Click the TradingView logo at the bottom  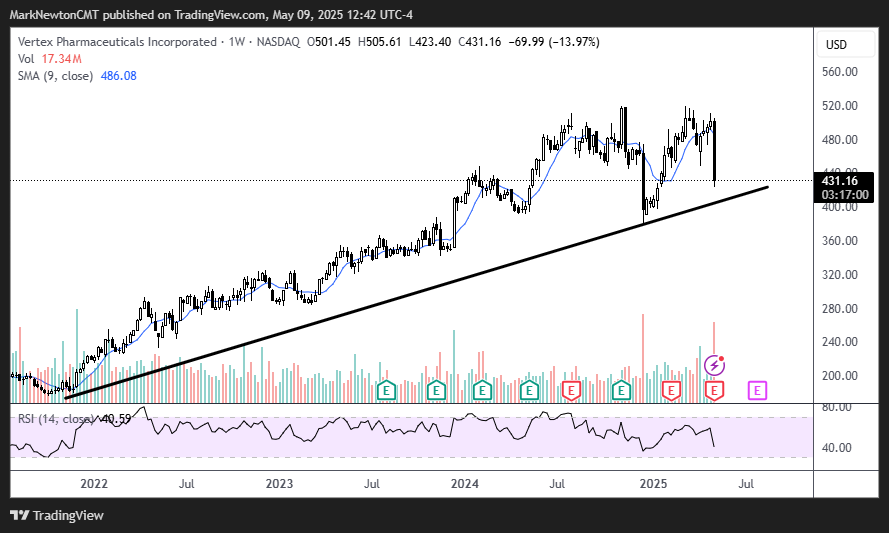tap(57, 515)
